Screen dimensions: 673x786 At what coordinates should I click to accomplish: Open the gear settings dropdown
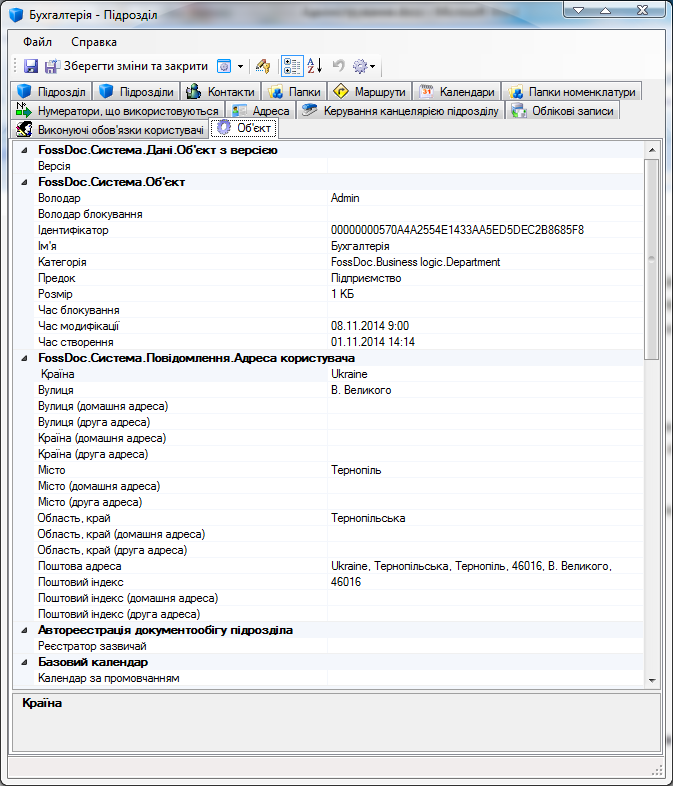(364, 66)
